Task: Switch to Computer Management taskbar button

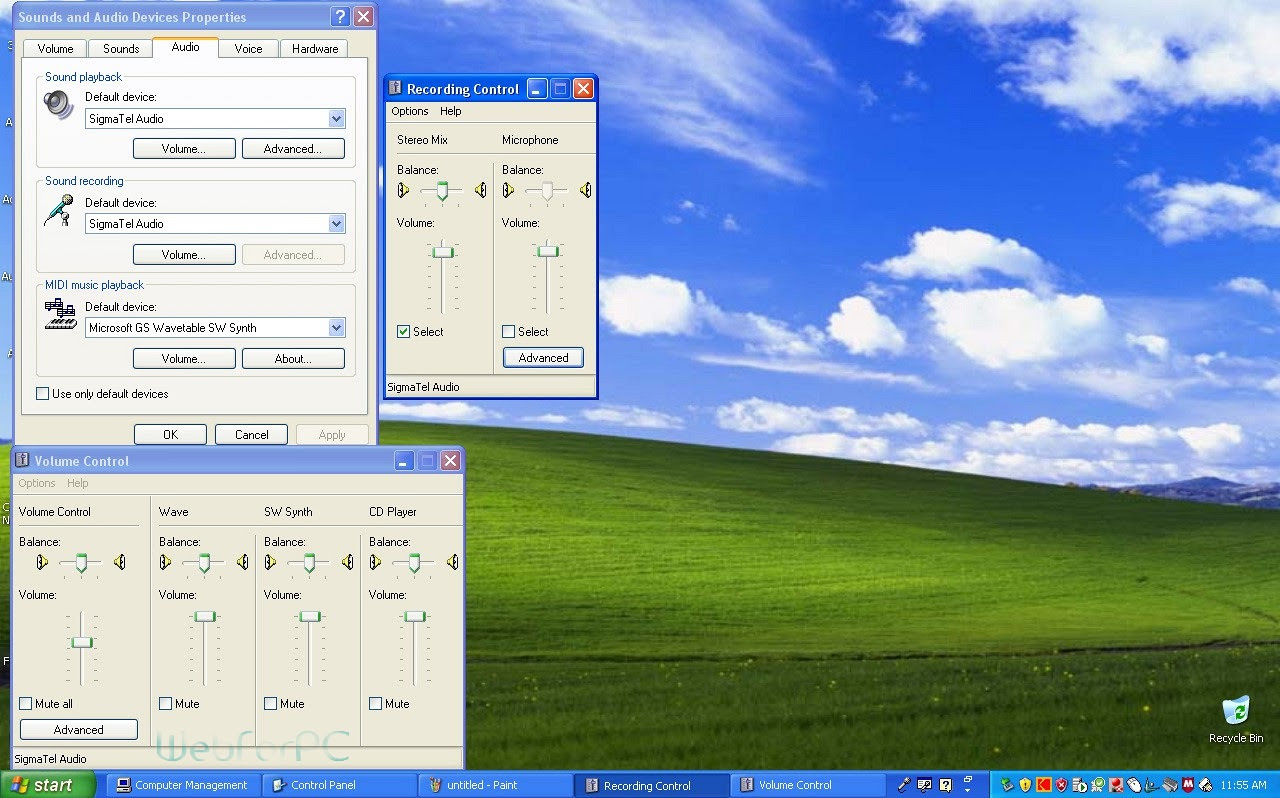Action: [184, 785]
